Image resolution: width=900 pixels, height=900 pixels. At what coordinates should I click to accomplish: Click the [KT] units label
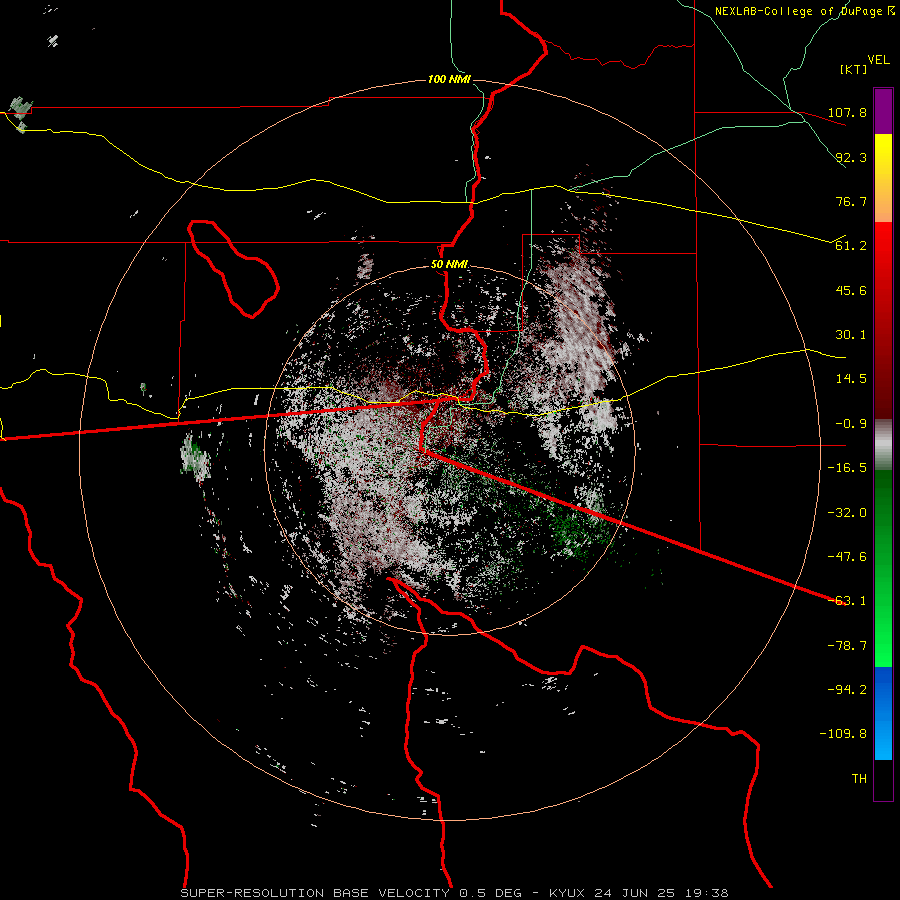[854, 69]
